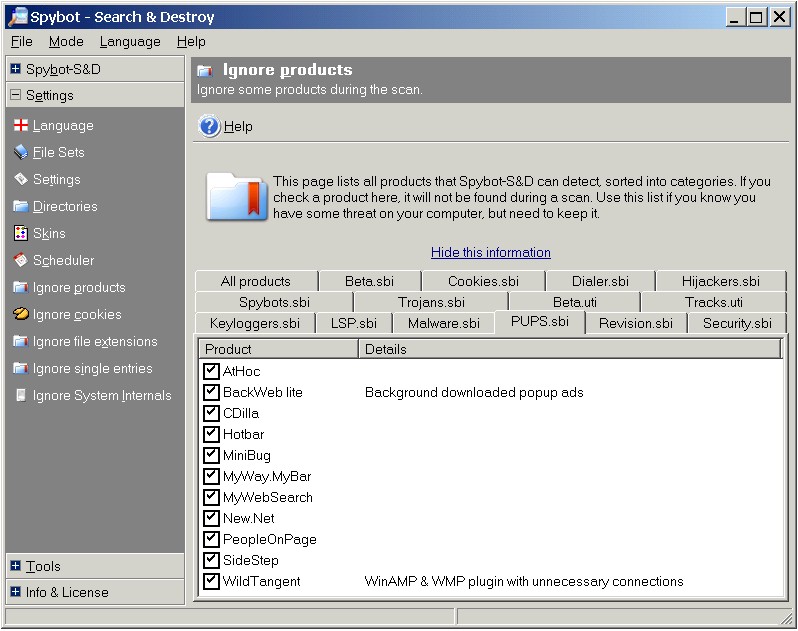
Task: Click the Spybot application icon in title bar
Action: (x=17, y=16)
